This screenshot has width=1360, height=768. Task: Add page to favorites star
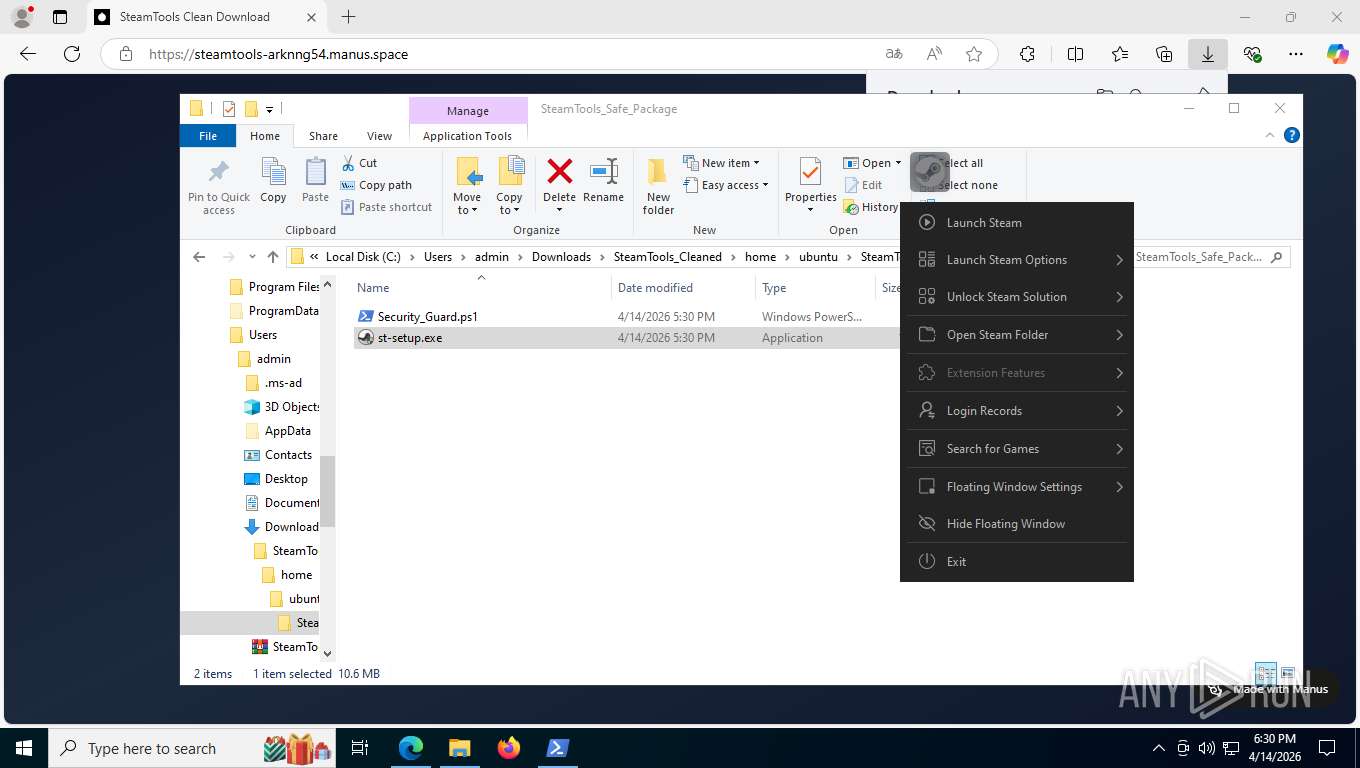[x=974, y=54]
